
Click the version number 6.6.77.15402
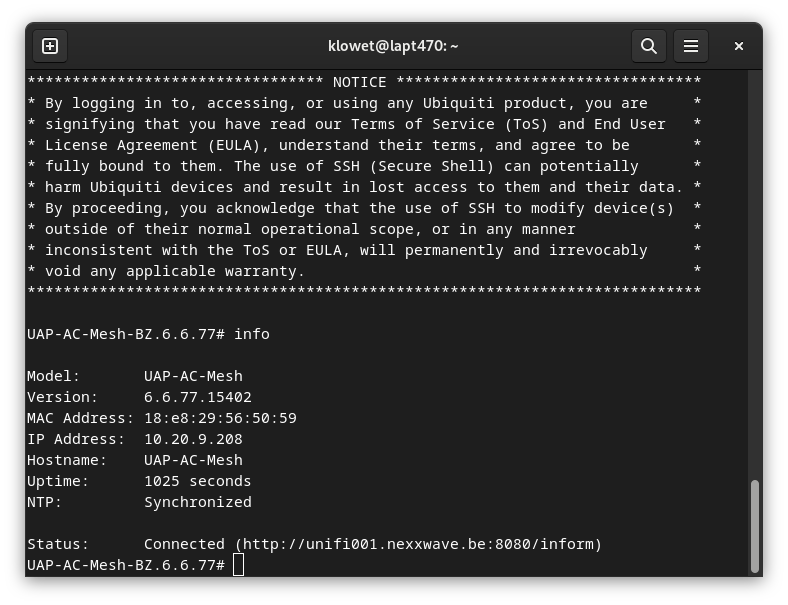(x=198, y=397)
